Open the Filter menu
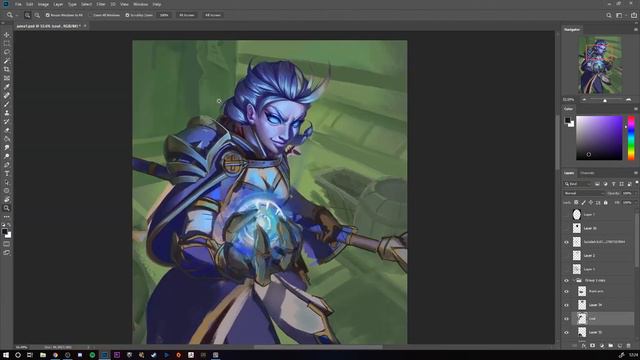640x360 pixels. (101, 4)
